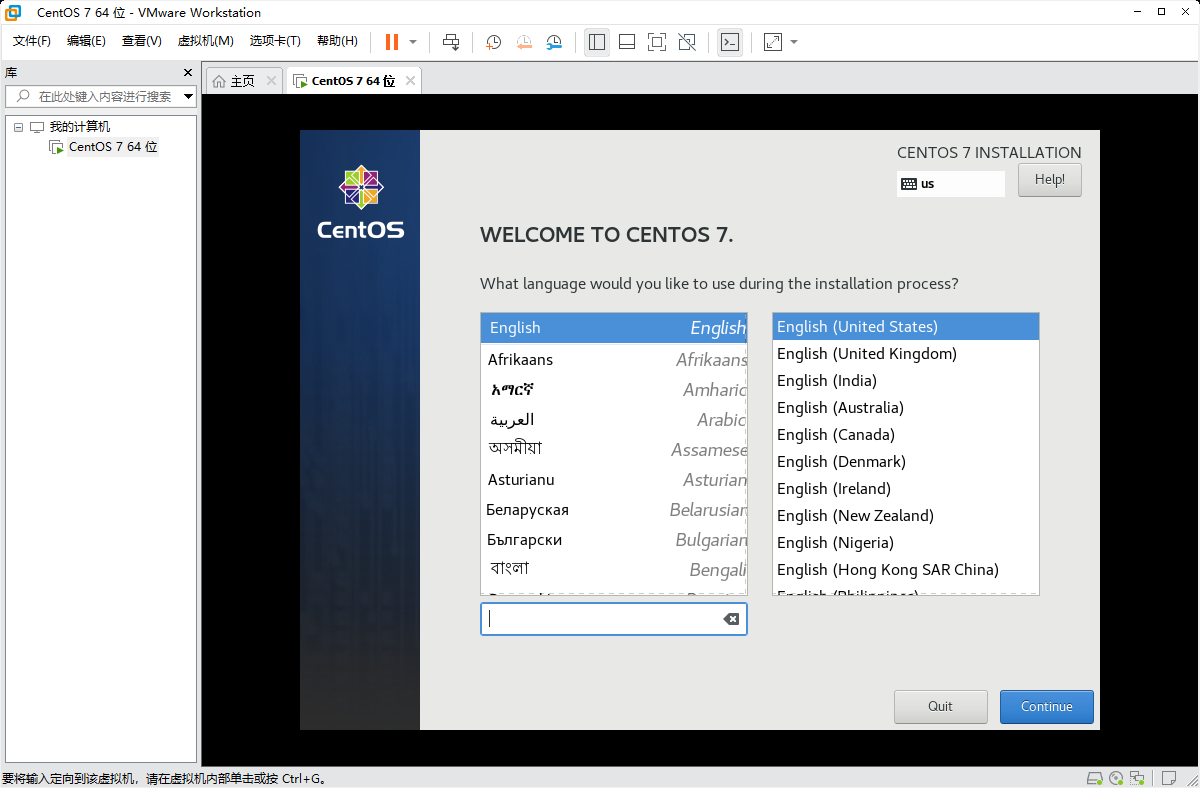Open the 选项卡(T) menu
Image resolution: width=1200 pixels, height=788 pixels.
click(275, 41)
